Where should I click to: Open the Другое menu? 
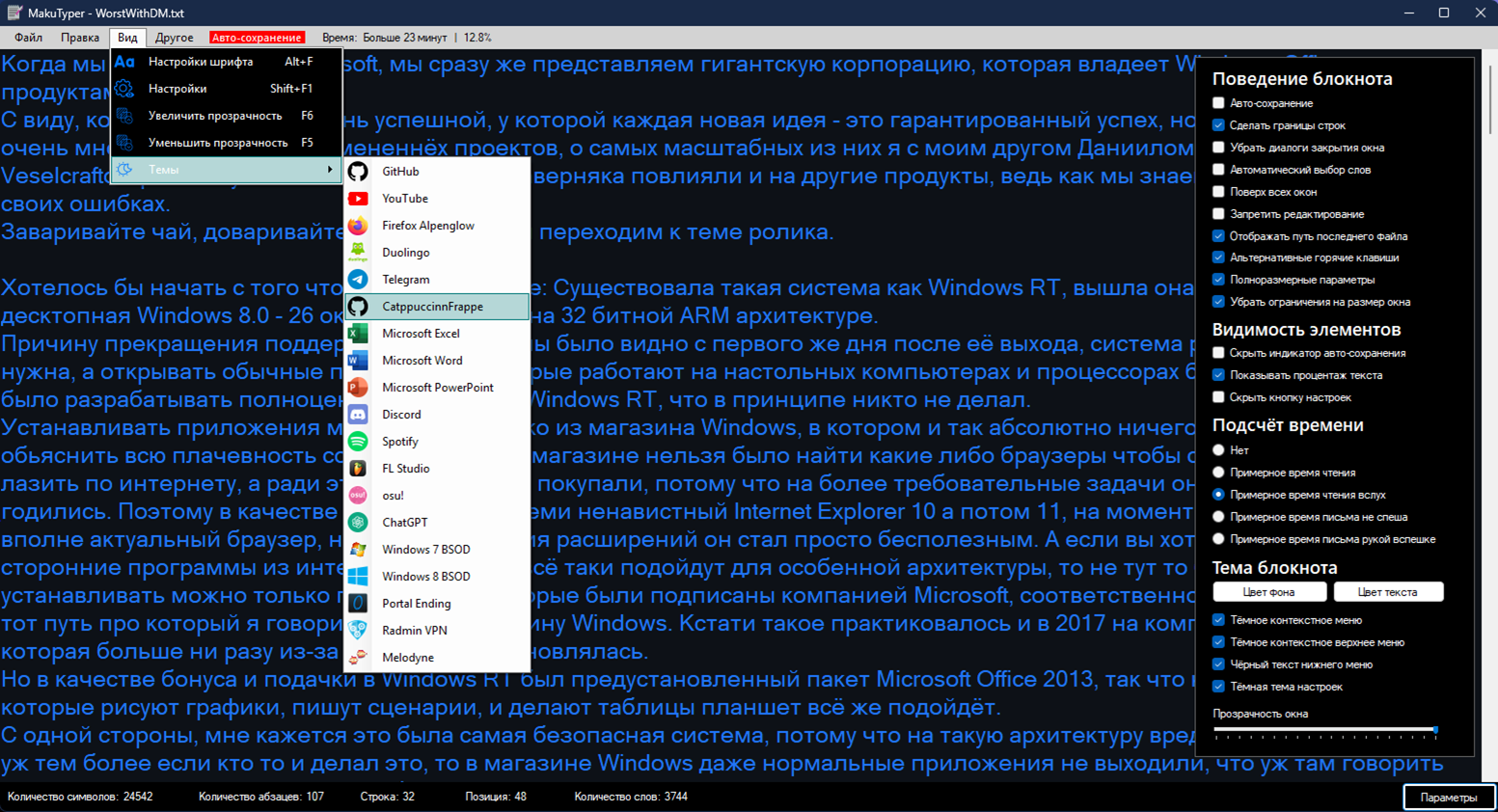click(175, 38)
